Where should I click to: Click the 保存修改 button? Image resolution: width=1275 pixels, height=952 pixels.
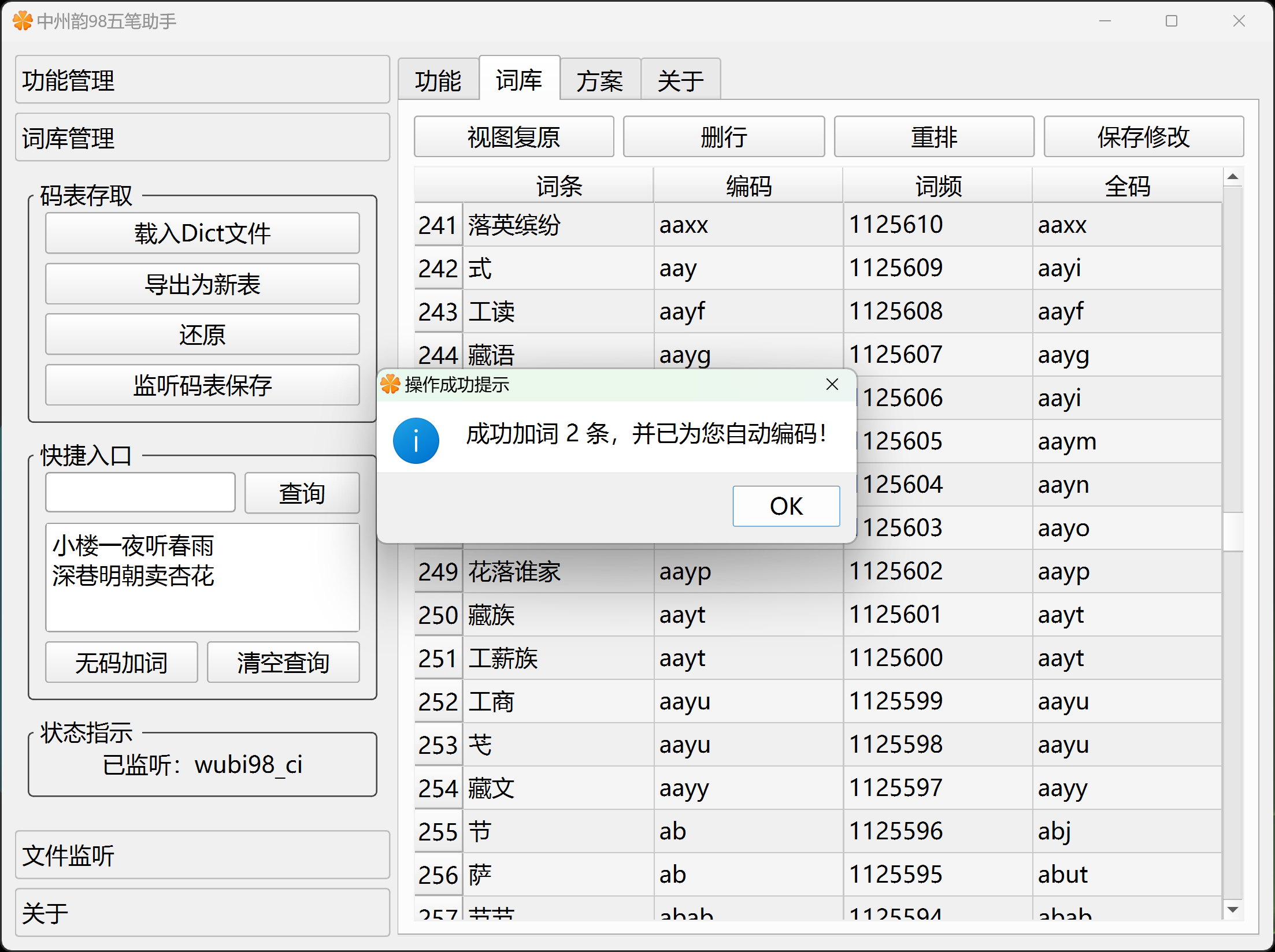tap(1143, 137)
